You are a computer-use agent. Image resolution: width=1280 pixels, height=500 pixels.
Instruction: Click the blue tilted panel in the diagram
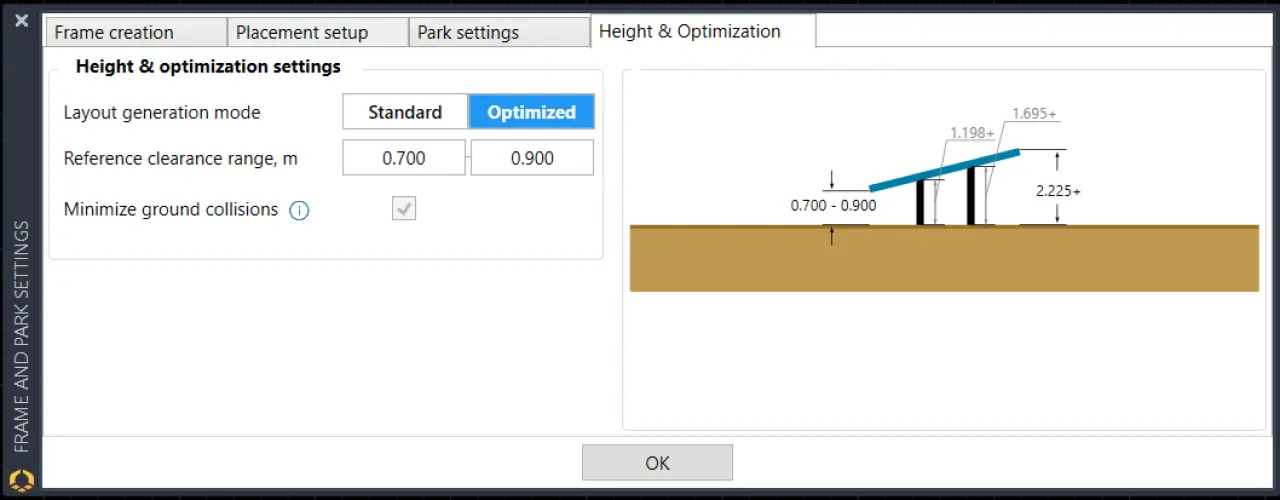pos(945,170)
